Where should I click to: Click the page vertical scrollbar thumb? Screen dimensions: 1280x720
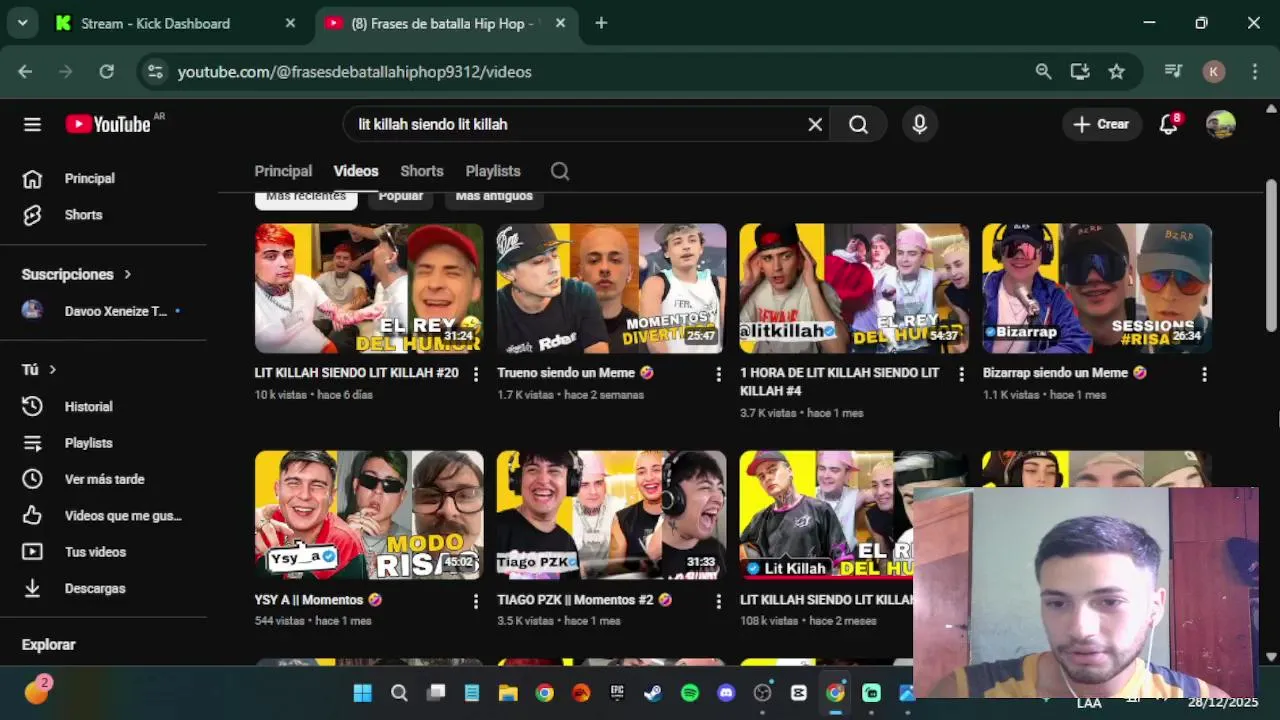[x=1271, y=255]
